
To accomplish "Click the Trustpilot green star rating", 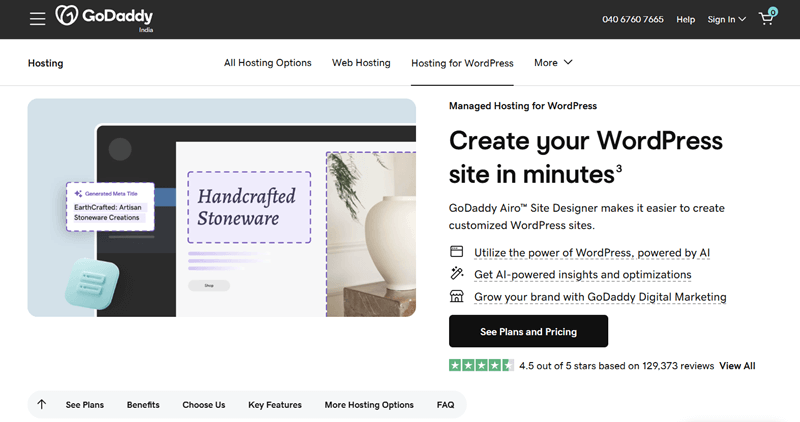I will coord(481,365).
